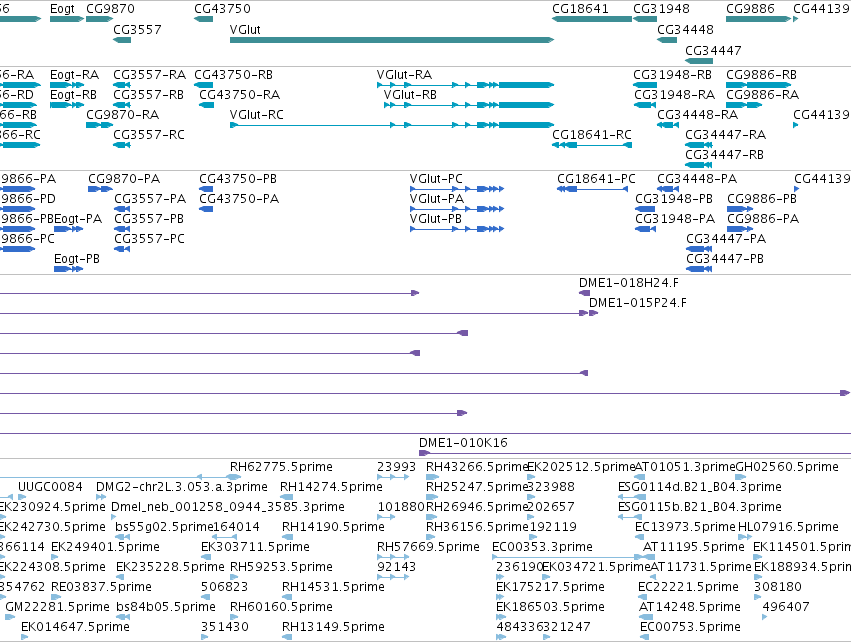Click EST EC00753.5prime
Screen dimensions: 851x642
[x=644, y=637]
